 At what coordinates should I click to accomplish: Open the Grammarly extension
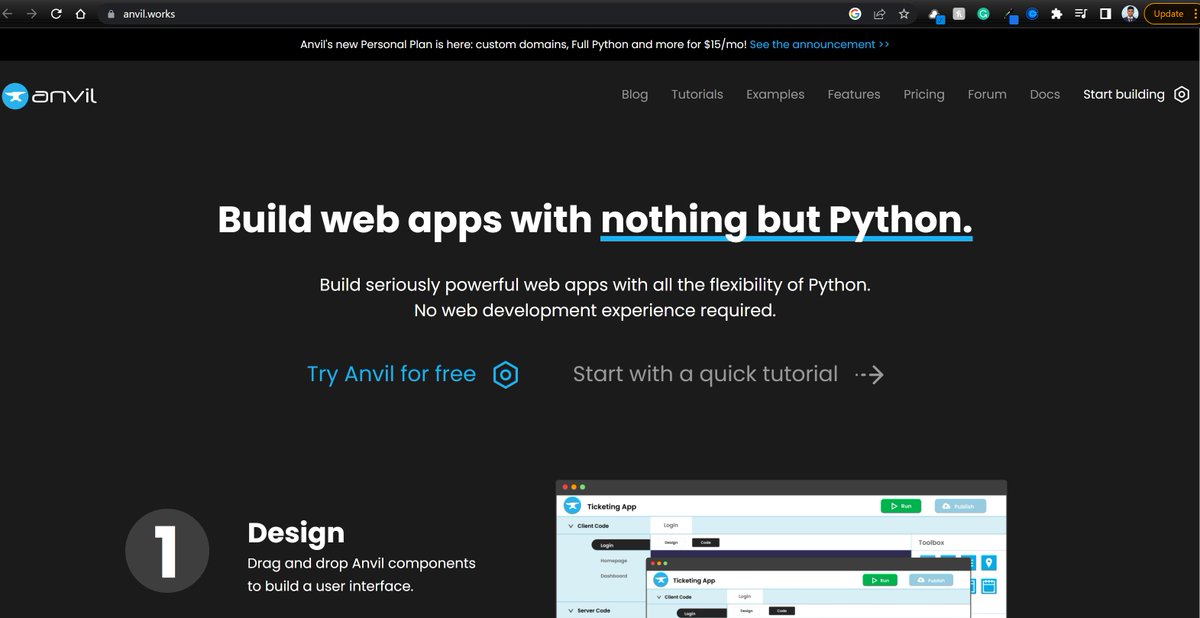pyautogui.click(x=984, y=14)
